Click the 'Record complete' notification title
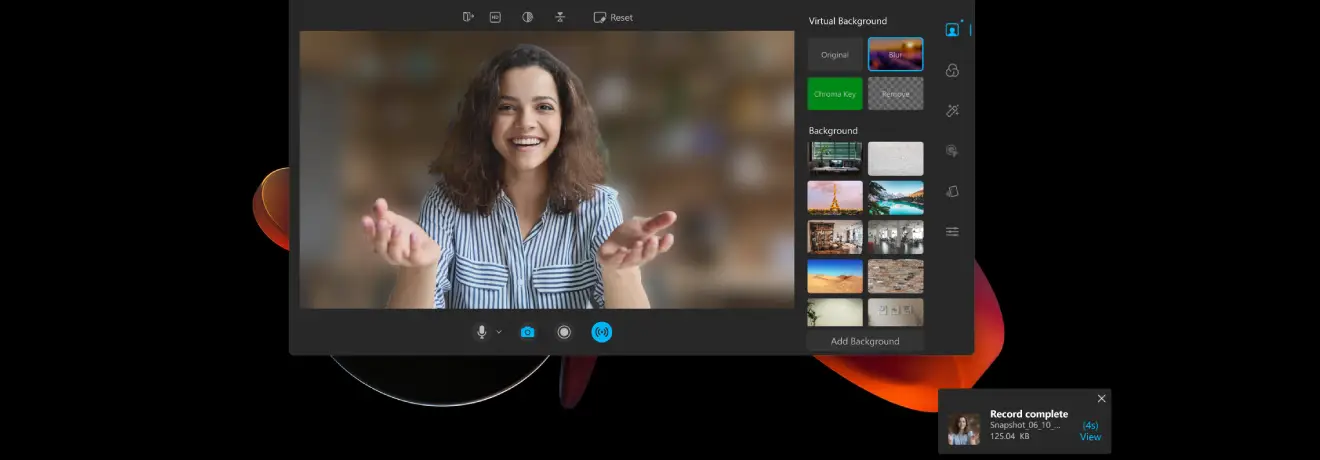The image size is (1320, 460). [1029, 414]
